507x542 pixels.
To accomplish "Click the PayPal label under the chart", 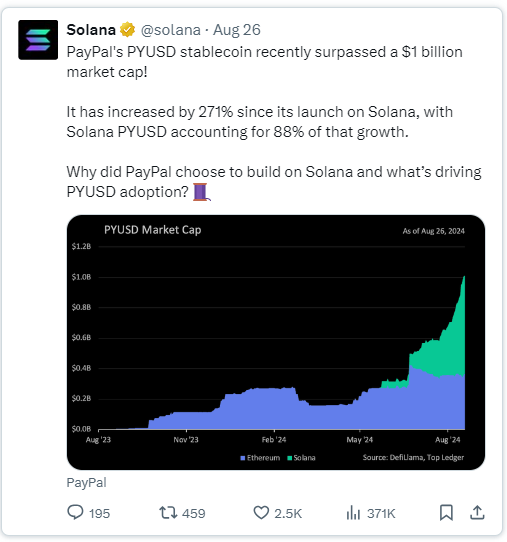I will click(86, 483).
